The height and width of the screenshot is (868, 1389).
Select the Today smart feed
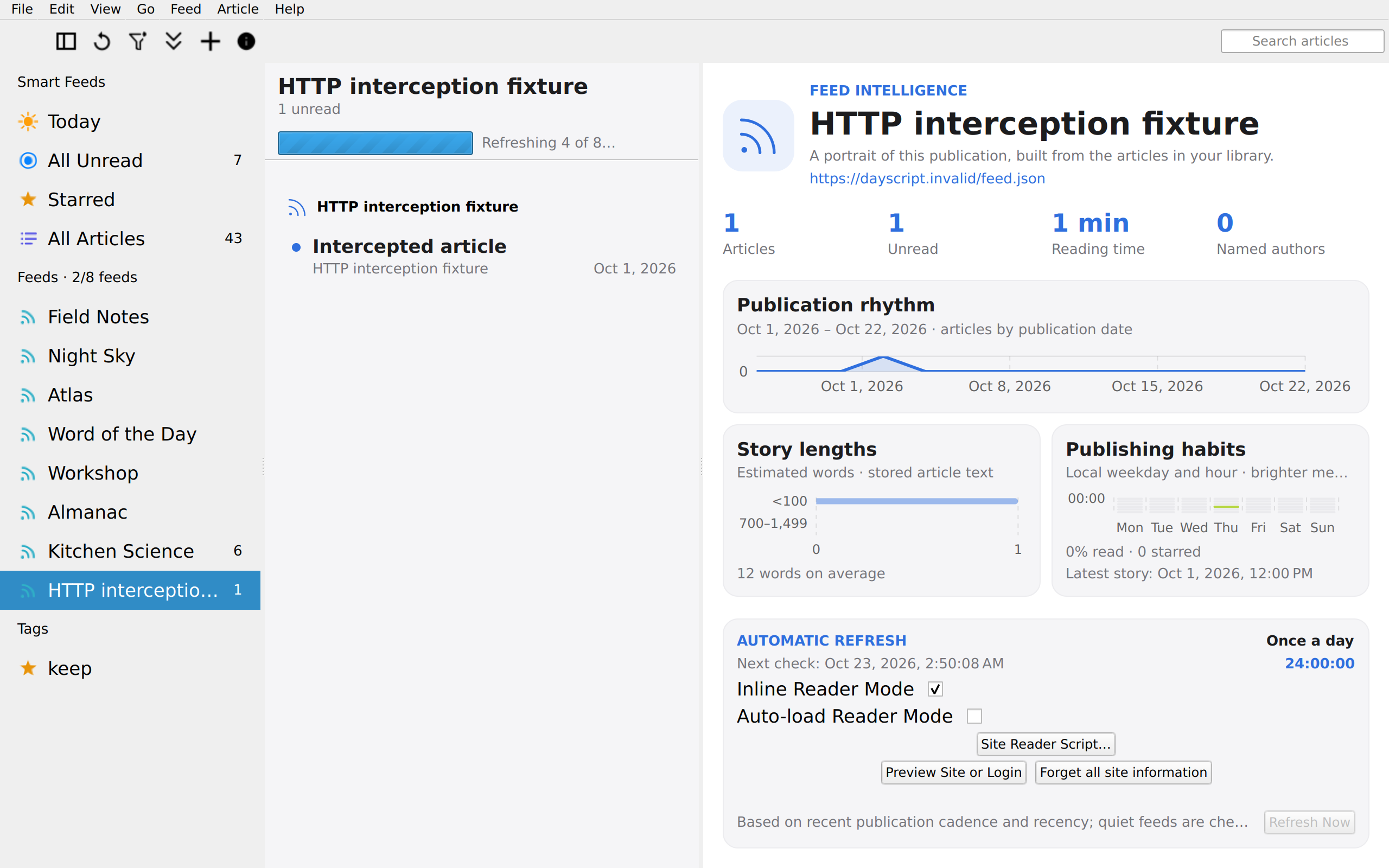[x=130, y=122]
